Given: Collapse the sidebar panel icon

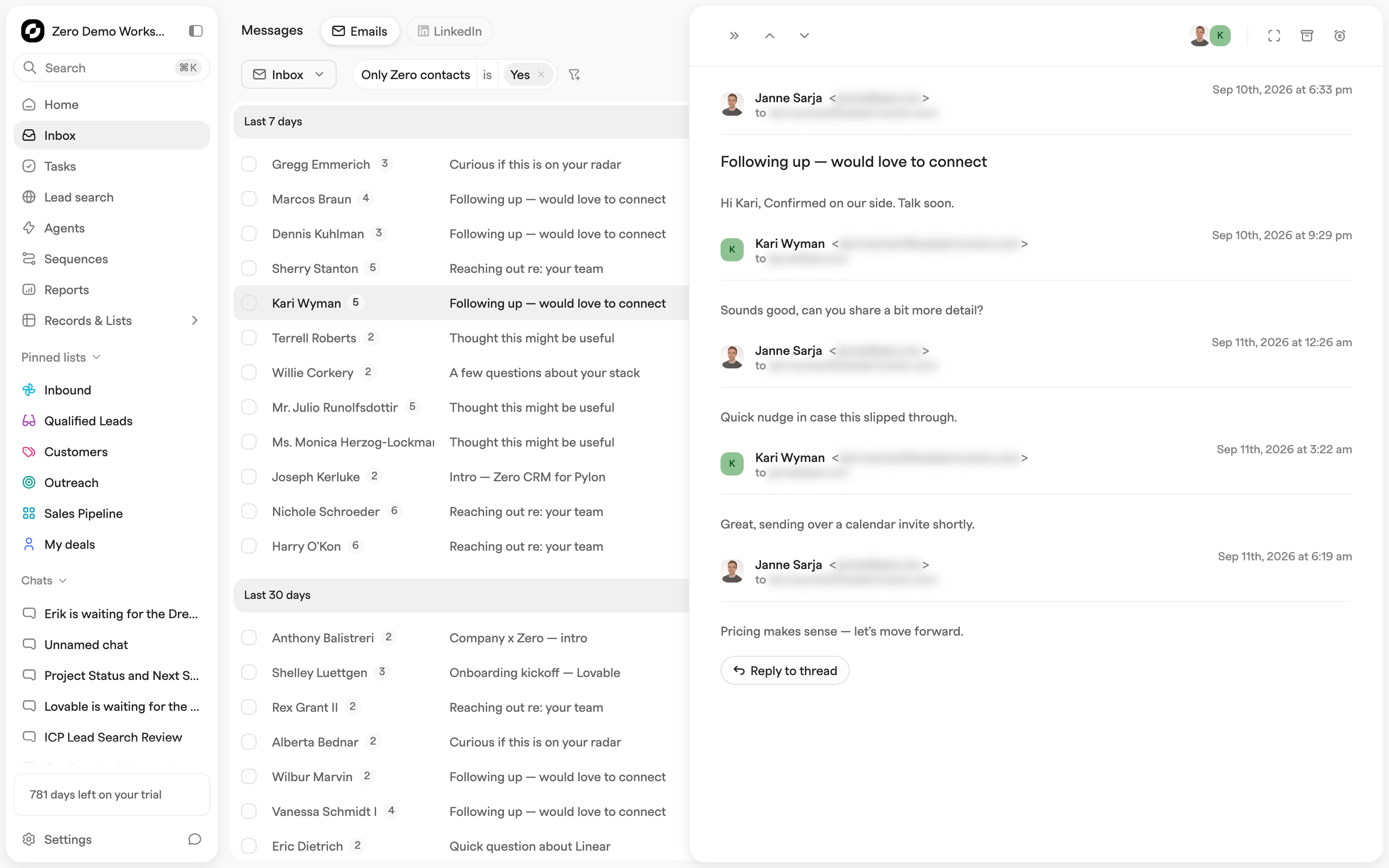Looking at the screenshot, I should 196,31.
